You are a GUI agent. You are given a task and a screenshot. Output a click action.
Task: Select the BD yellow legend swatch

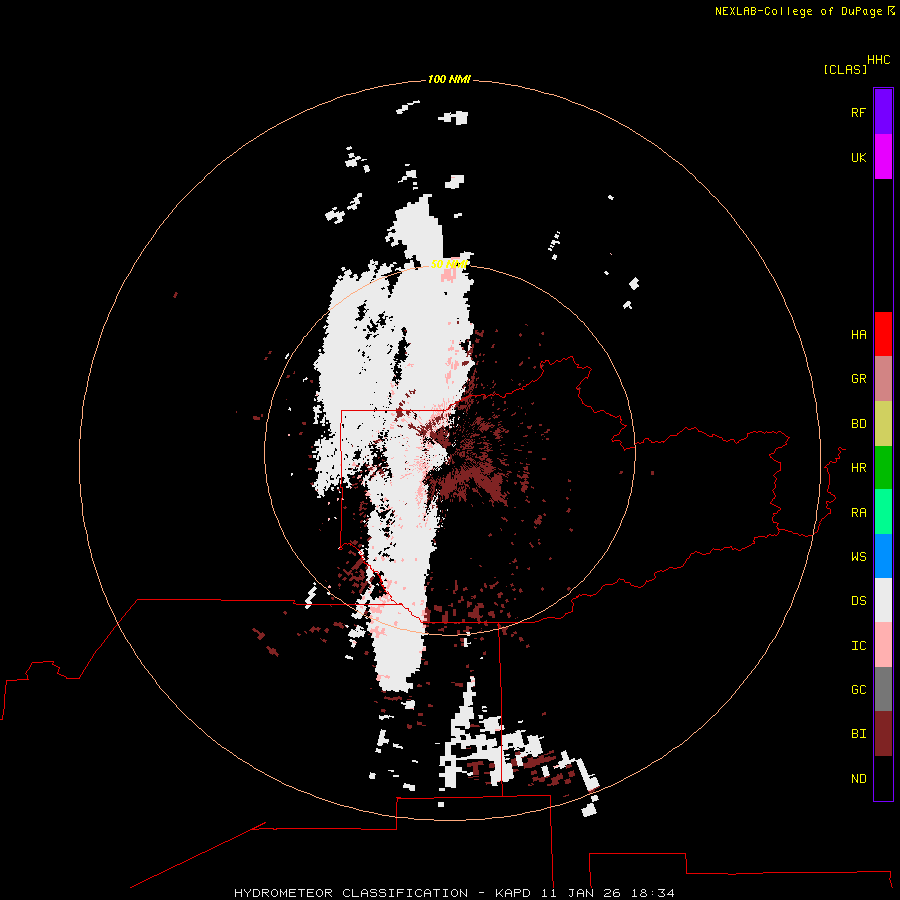(883, 424)
